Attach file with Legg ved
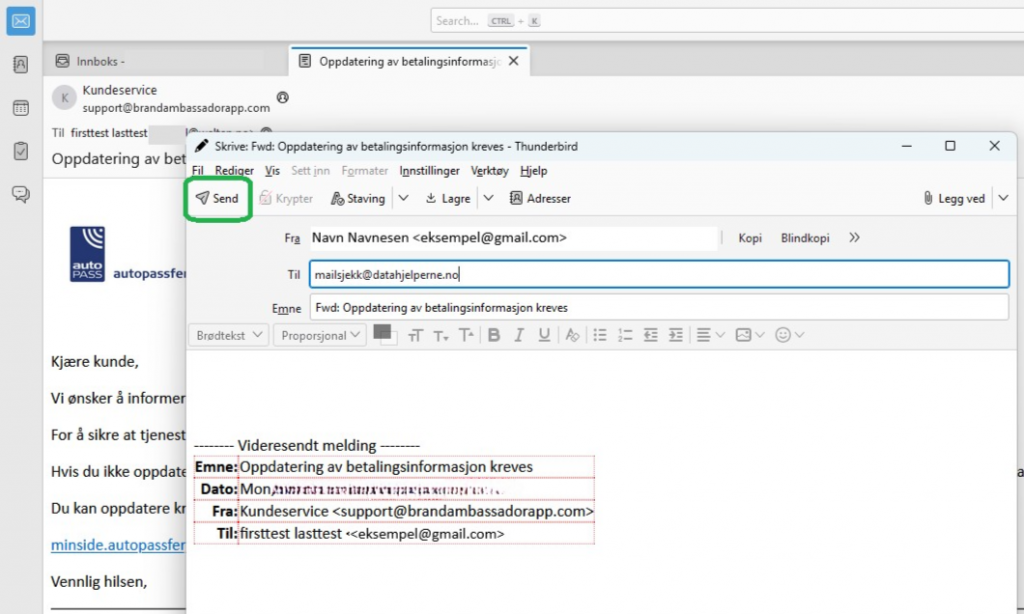The image size is (1024, 614). tap(954, 199)
